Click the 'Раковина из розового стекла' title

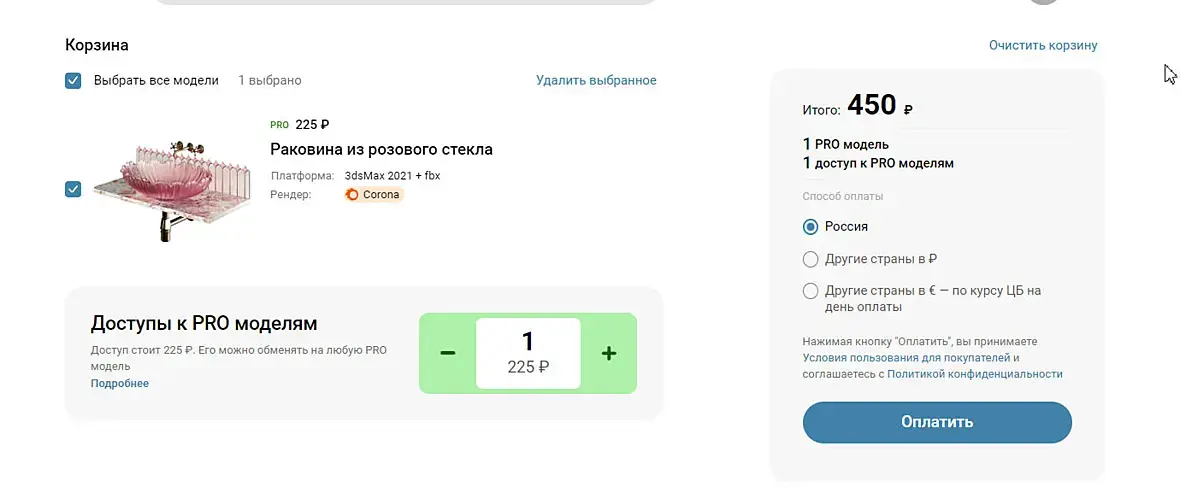coord(381,150)
